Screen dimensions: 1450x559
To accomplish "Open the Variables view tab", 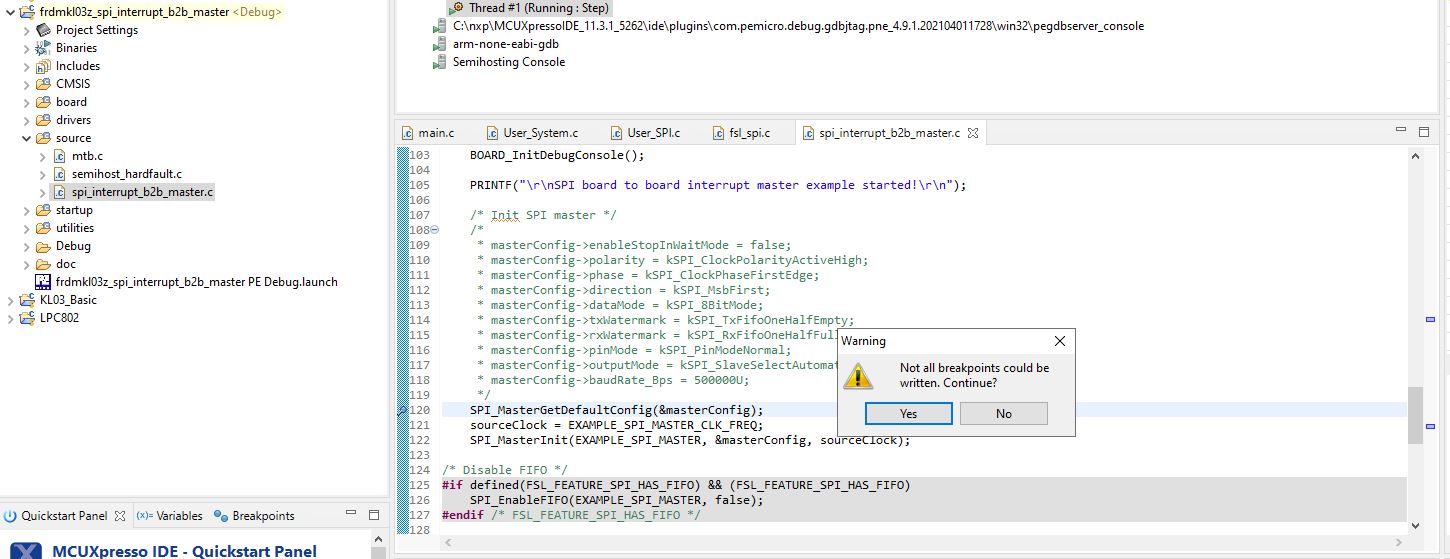I will click(169, 516).
